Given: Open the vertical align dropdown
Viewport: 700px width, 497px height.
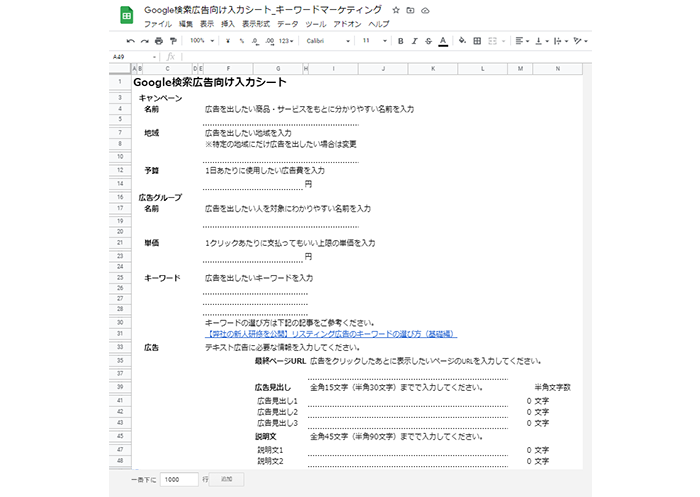Looking at the screenshot, I should pyautogui.click(x=542, y=41).
